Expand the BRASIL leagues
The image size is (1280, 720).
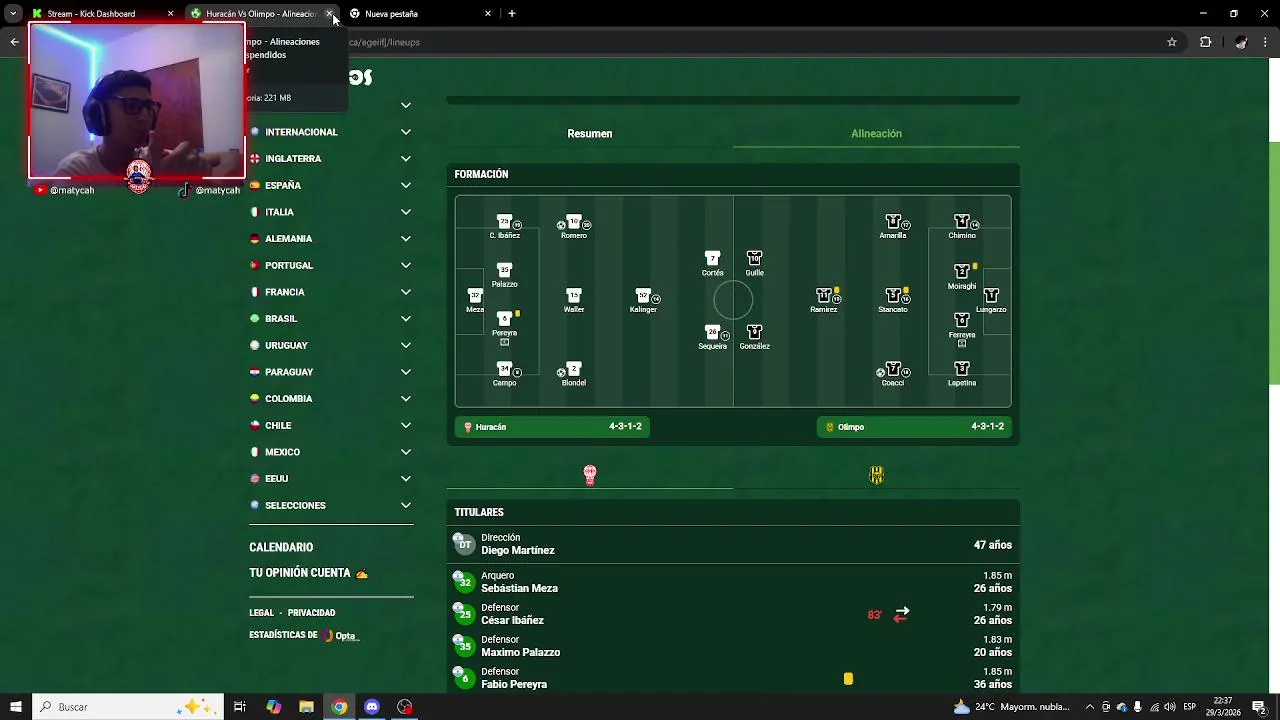click(406, 319)
